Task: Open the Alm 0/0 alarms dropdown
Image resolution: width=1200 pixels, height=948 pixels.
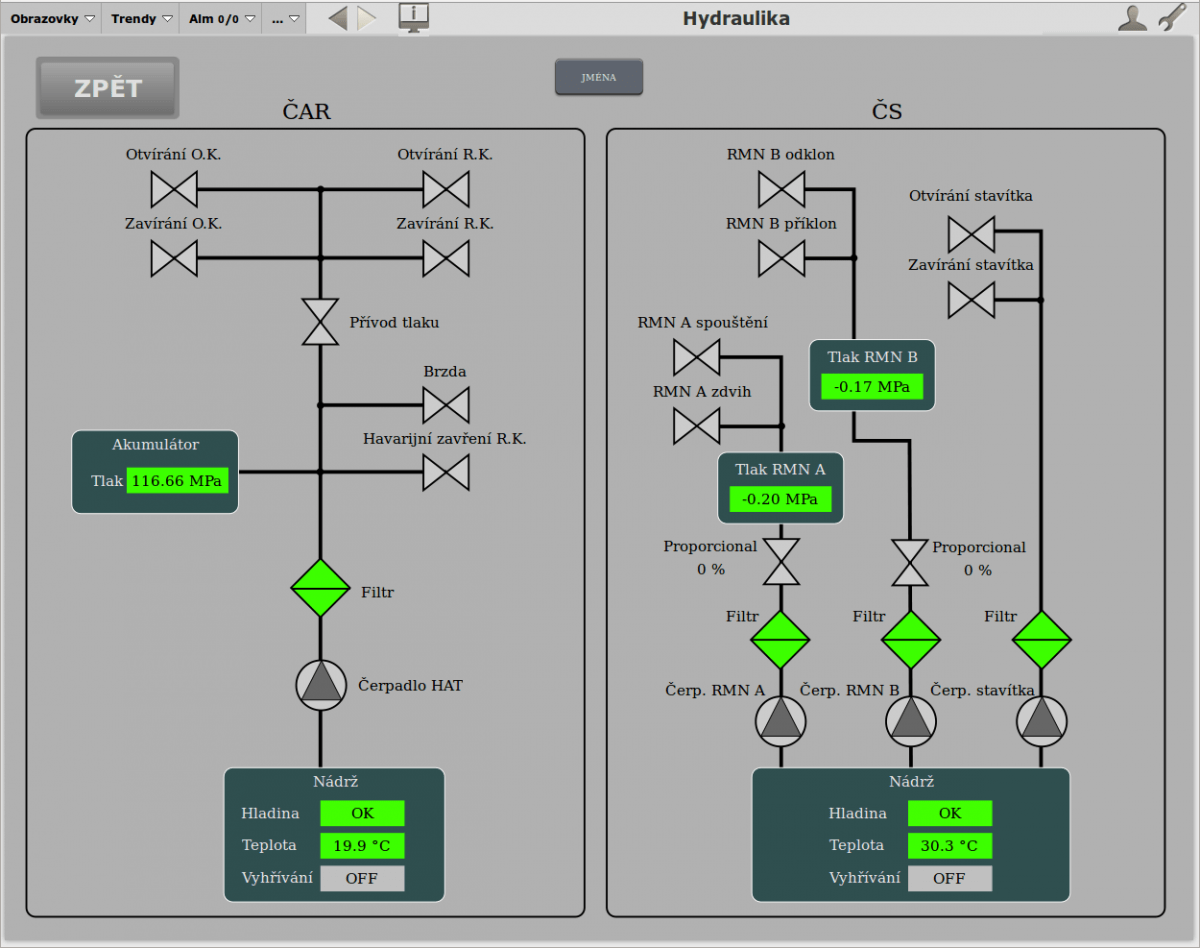Action: (221, 18)
